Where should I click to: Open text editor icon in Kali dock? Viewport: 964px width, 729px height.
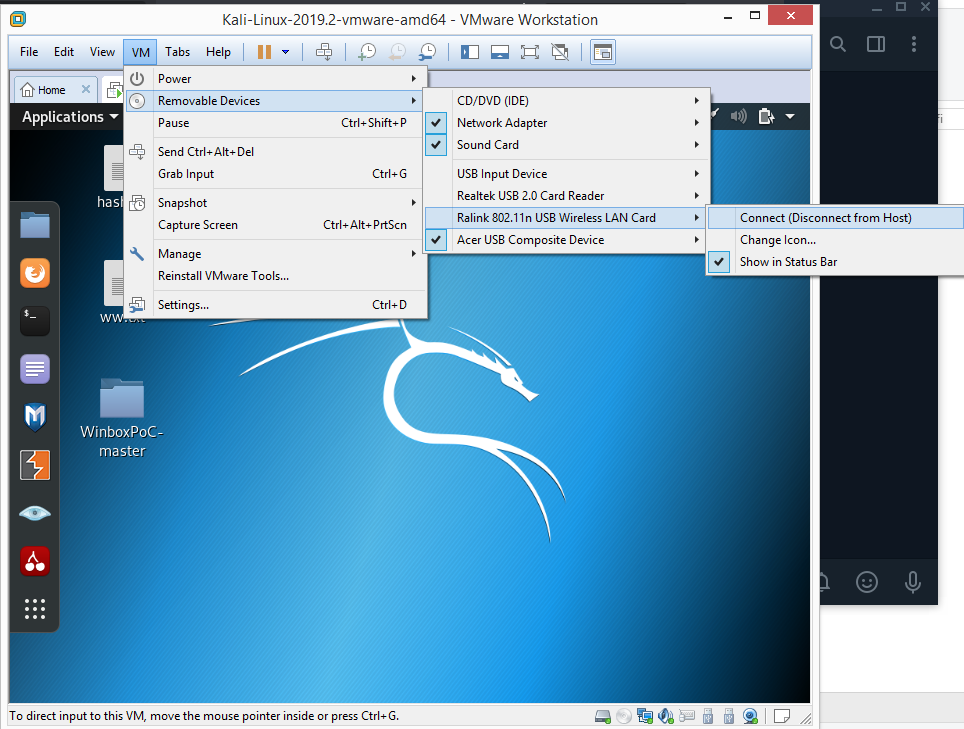pos(34,369)
